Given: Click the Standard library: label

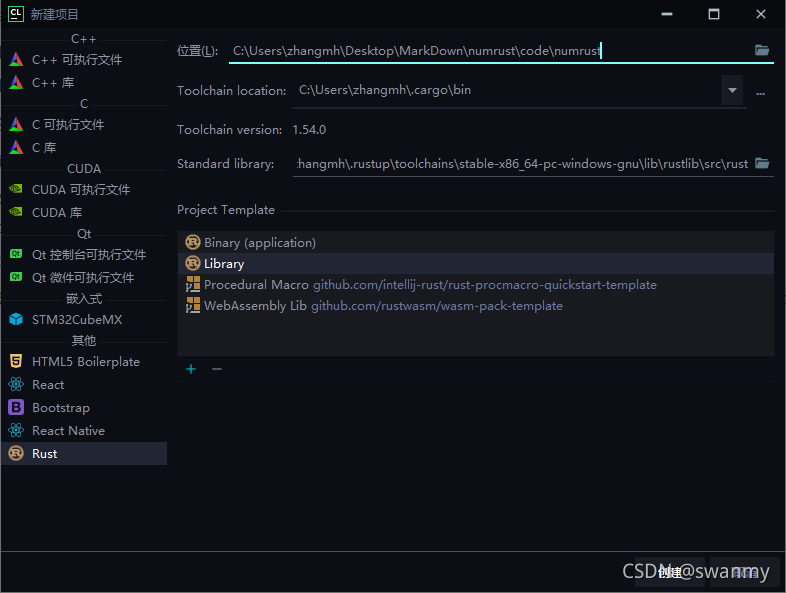Looking at the screenshot, I should point(226,164).
